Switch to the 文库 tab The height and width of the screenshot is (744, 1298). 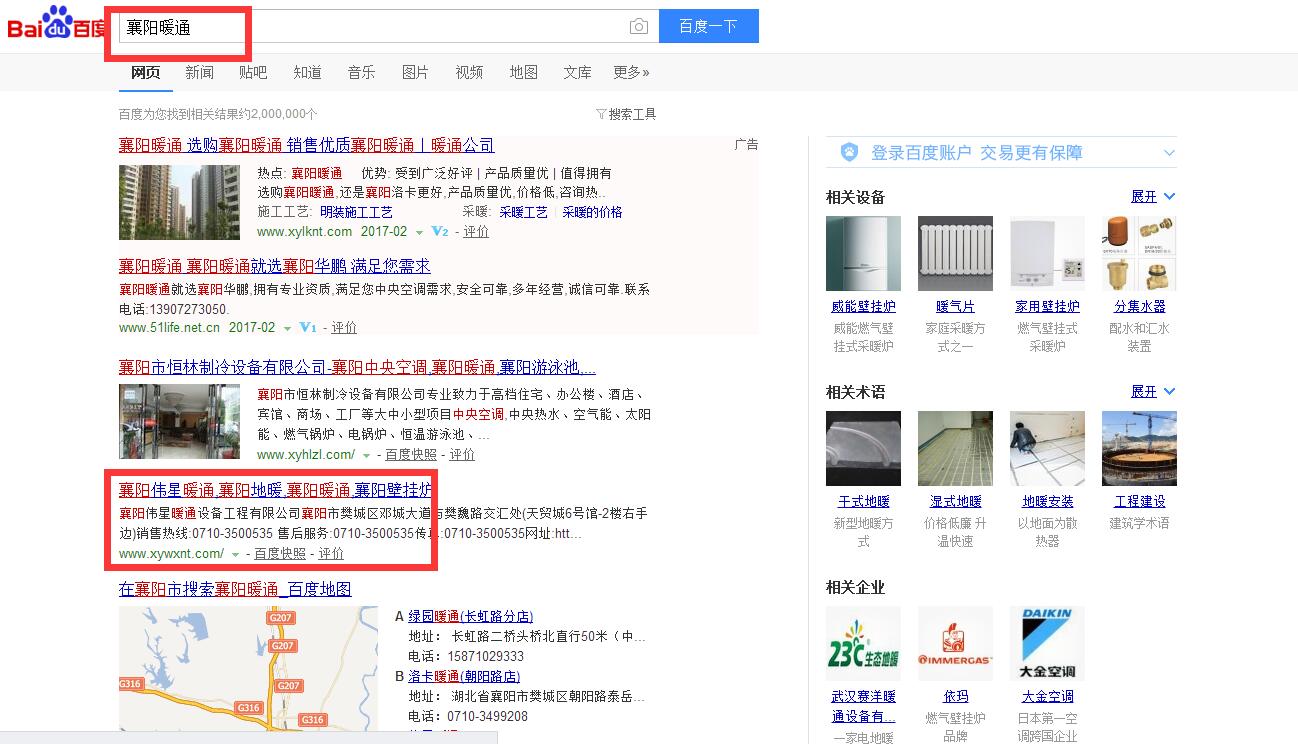pos(577,72)
